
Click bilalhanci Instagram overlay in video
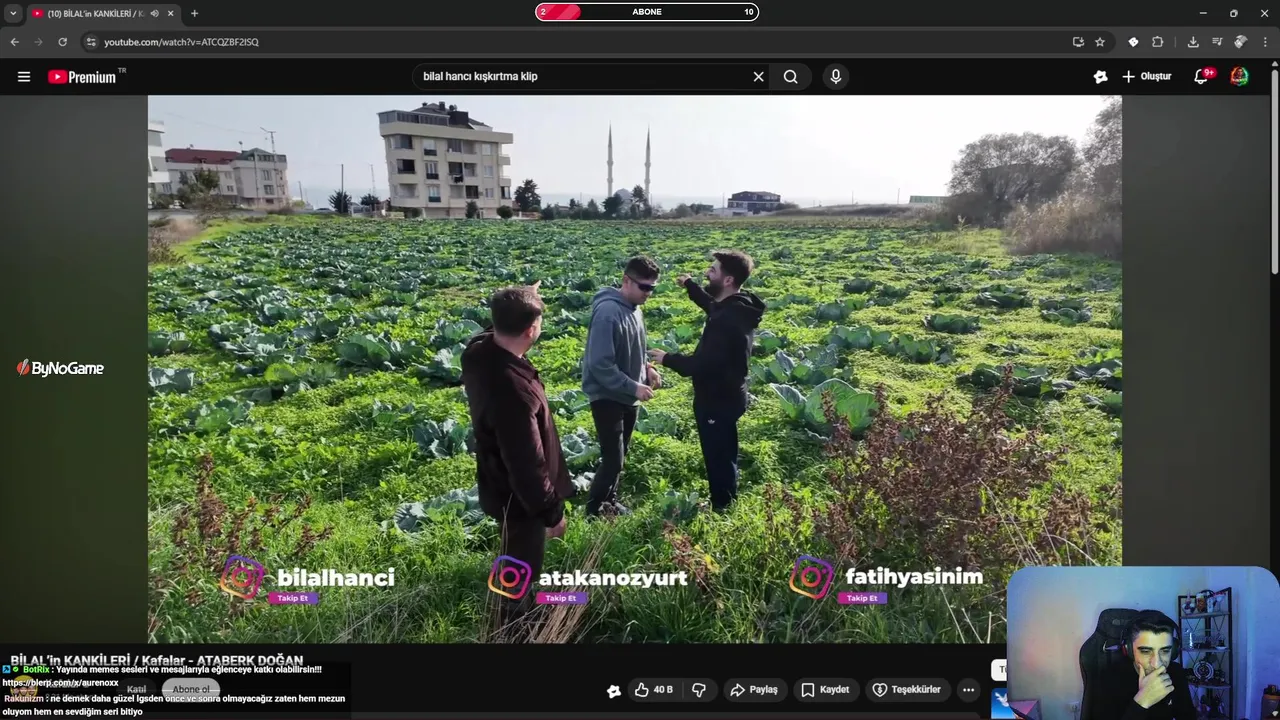pyautogui.click(x=307, y=579)
